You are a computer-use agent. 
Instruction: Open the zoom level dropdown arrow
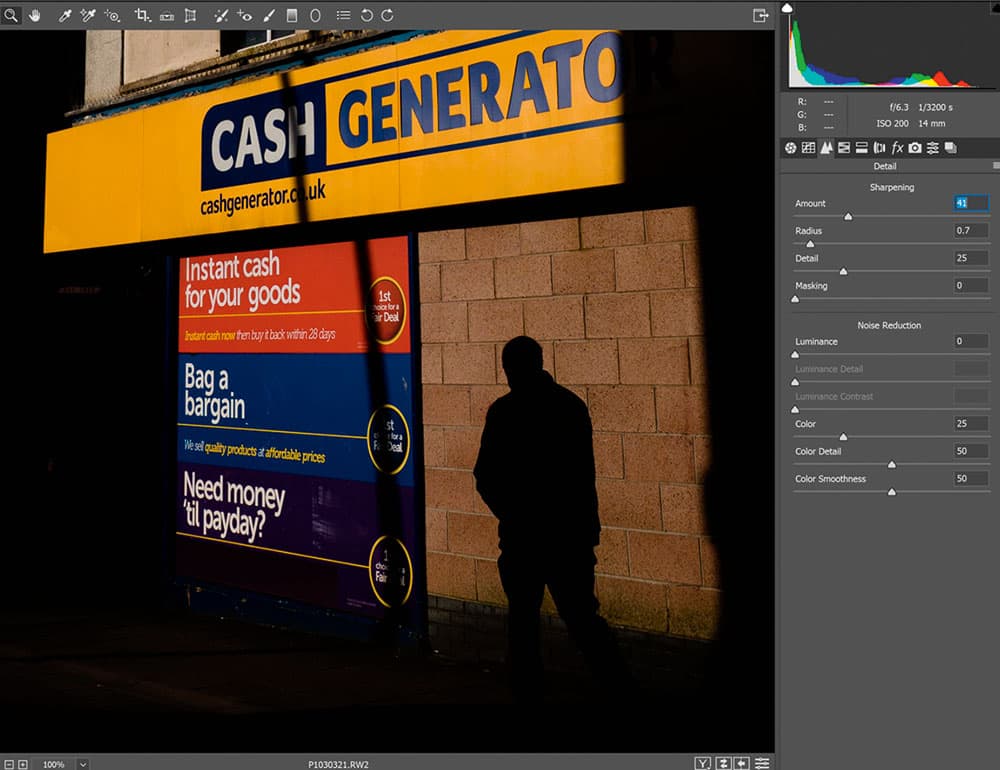coord(83,764)
